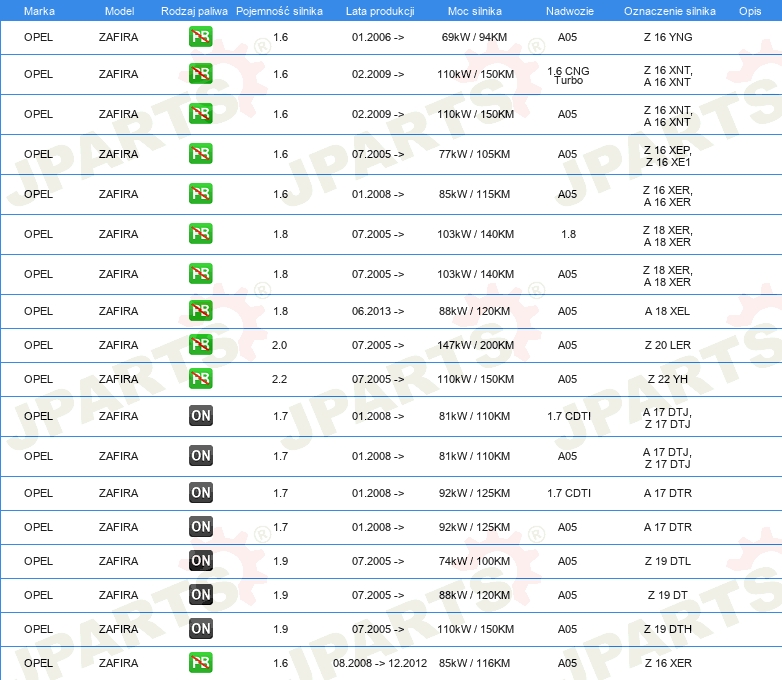Select the Z 22 YH engine code
This screenshot has height=680, width=782.
click(668, 379)
